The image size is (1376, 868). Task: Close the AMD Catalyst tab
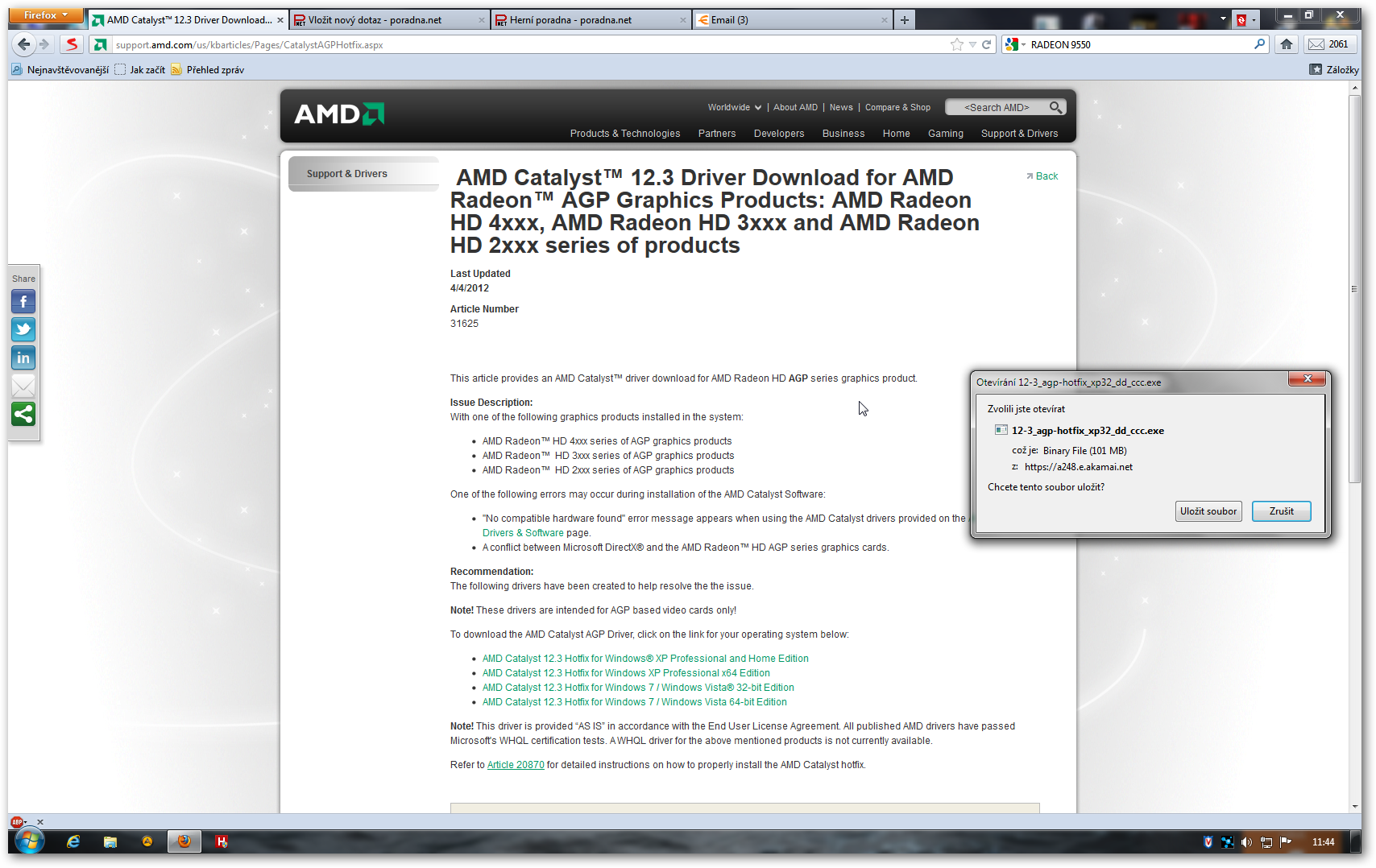click(x=280, y=20)
